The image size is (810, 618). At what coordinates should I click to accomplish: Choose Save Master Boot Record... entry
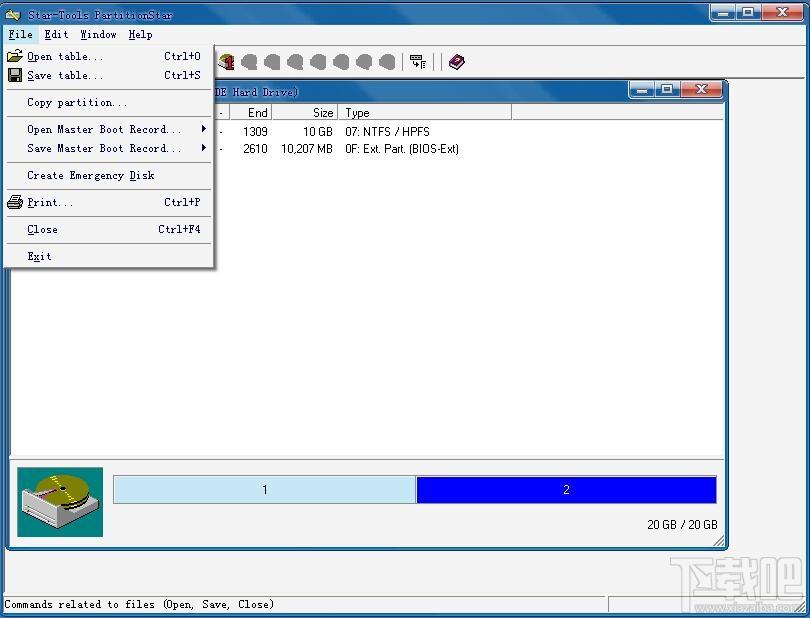pyautogui.click(x=109, y=148)
